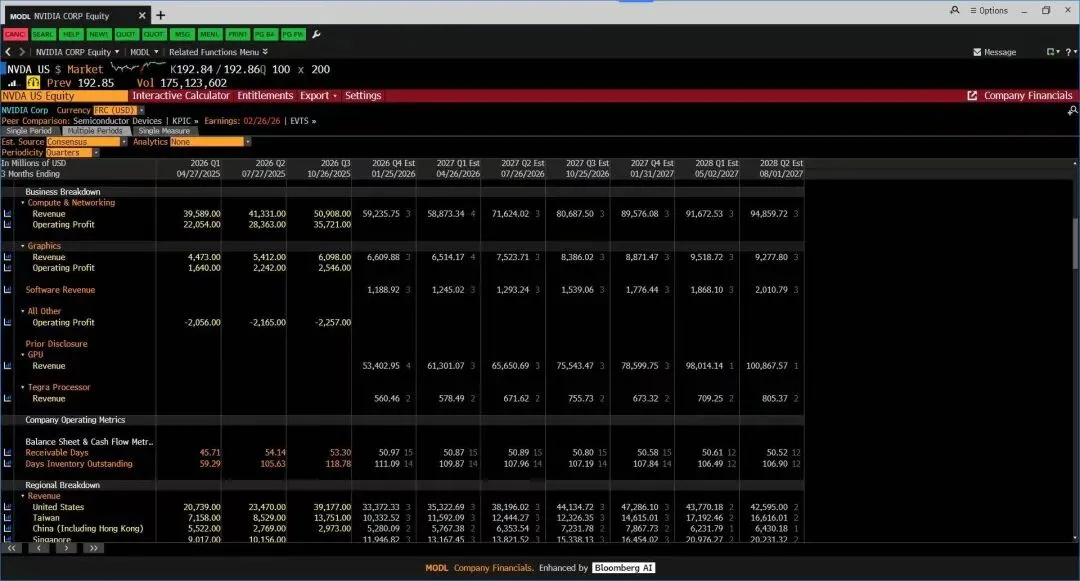
Task: Open a new tab with plus
Action: [x=160, y=15]
